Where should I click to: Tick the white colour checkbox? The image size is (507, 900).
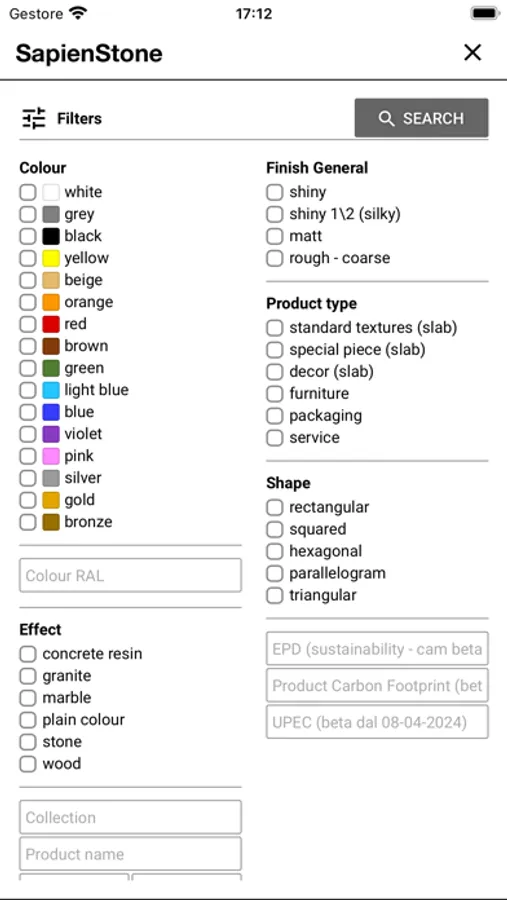pyautogui.click(x=28, y=192)
